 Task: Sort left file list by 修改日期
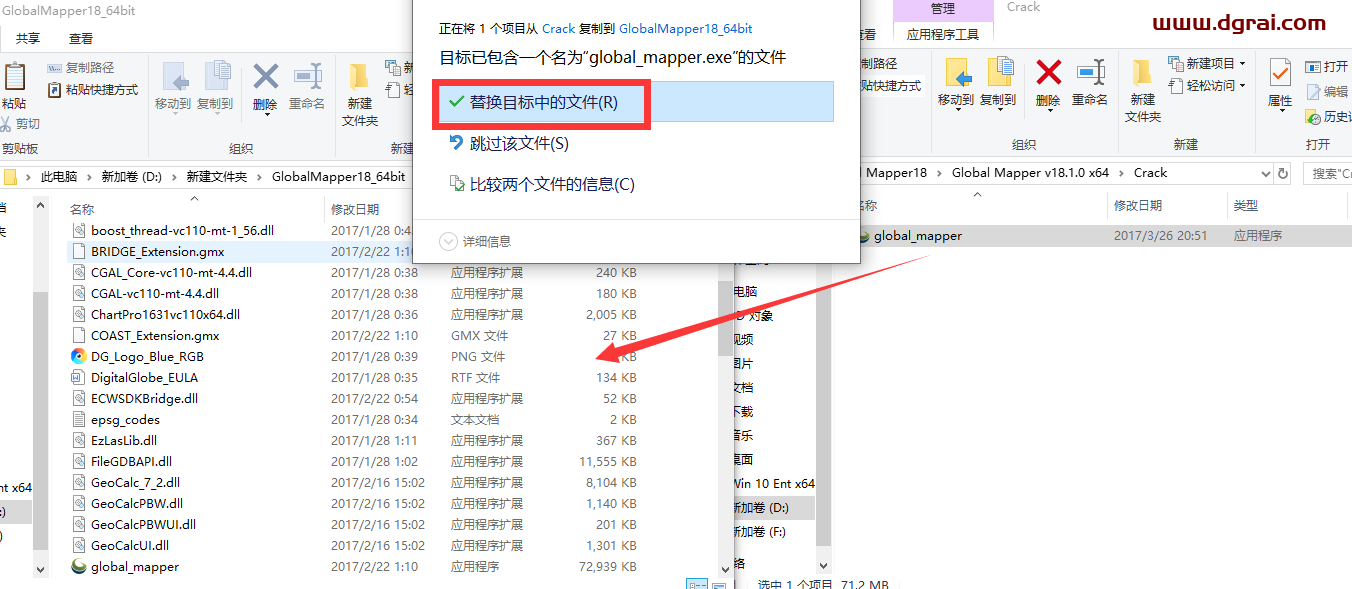355,209
